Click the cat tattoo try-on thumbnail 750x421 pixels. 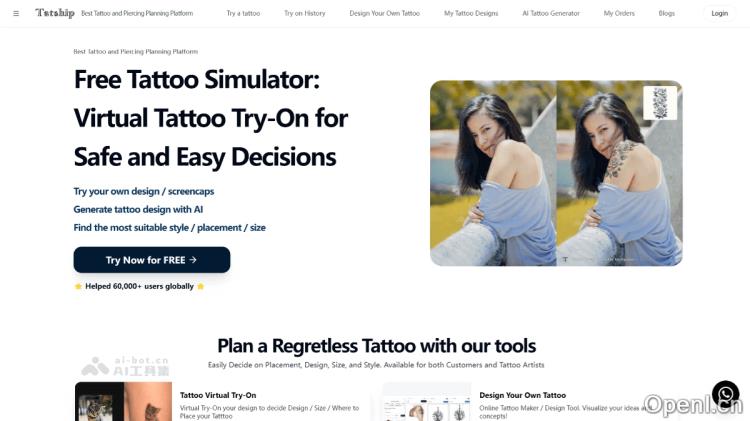pyautogui.click(x=123, y=401)
